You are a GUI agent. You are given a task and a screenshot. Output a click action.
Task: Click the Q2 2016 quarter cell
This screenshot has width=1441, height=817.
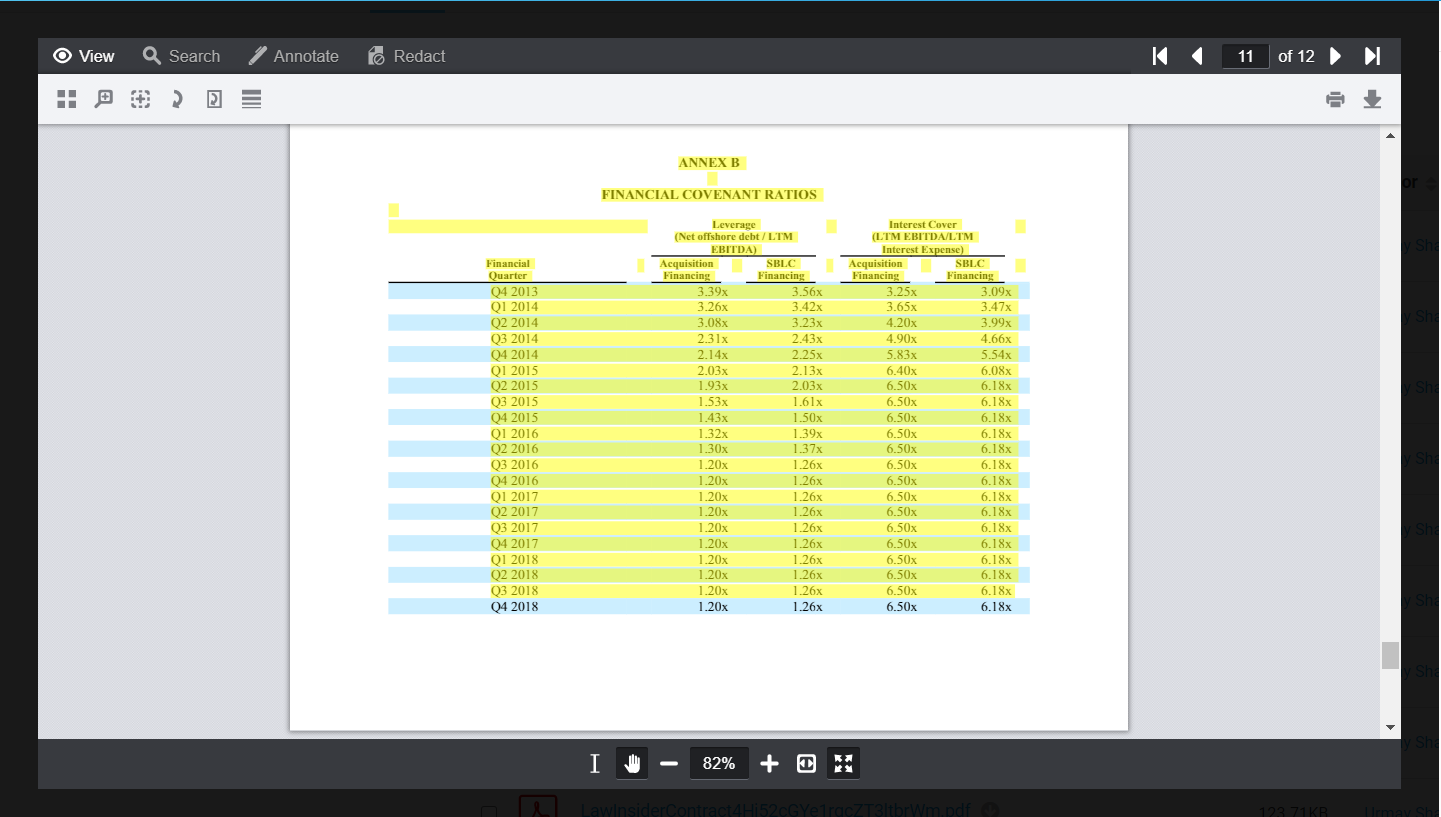pyautogui.click(x=514, y=449)
